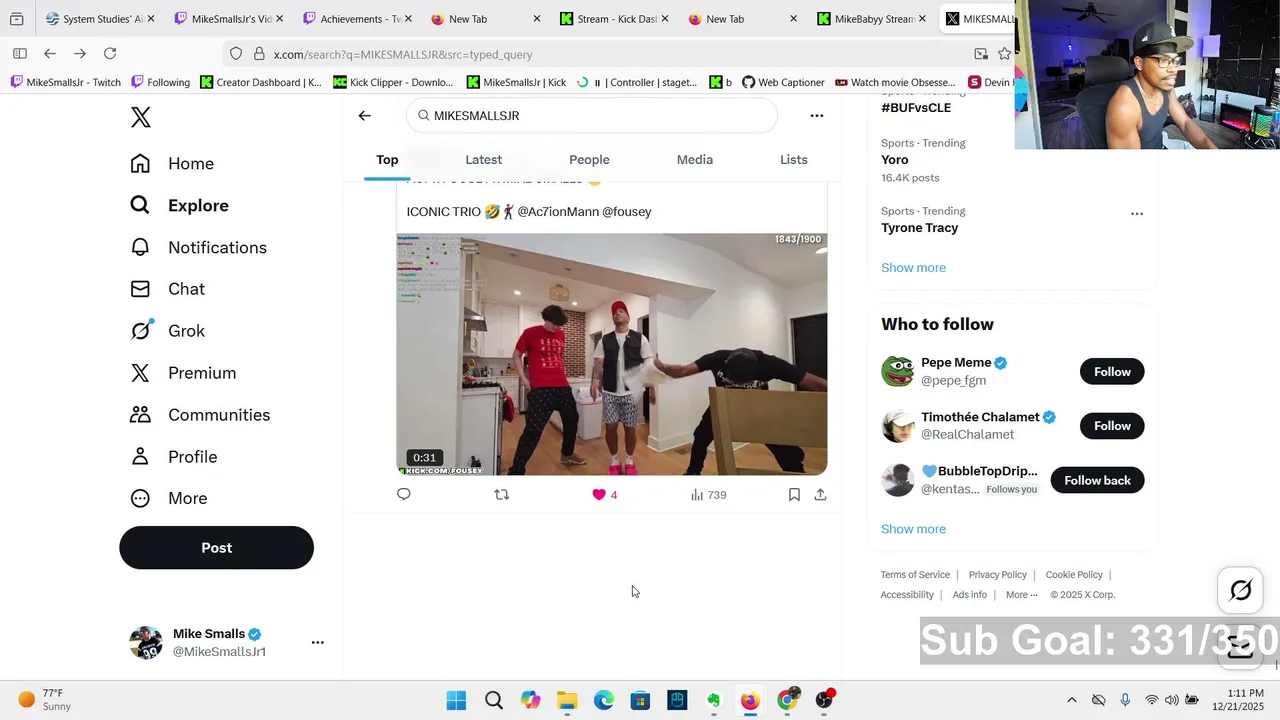Open OBS Studio from taskbar
Viewport: 1280px width, 720px height.
(824, 700)
